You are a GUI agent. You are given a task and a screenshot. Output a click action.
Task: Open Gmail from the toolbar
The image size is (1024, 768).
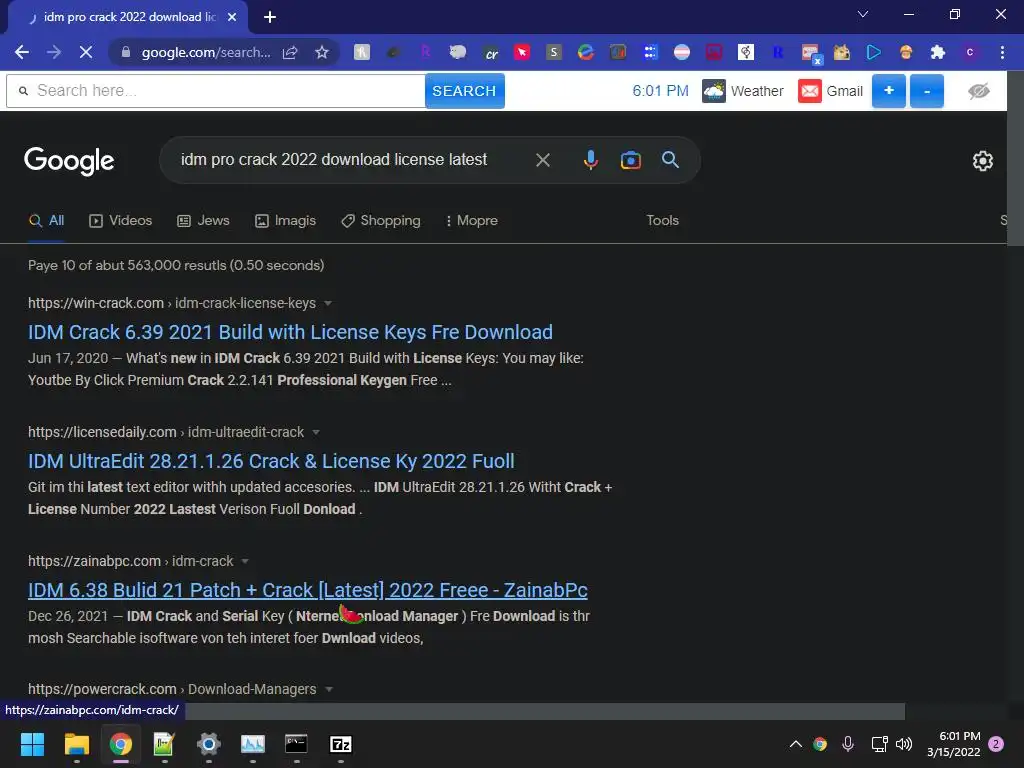coord(830,91)
